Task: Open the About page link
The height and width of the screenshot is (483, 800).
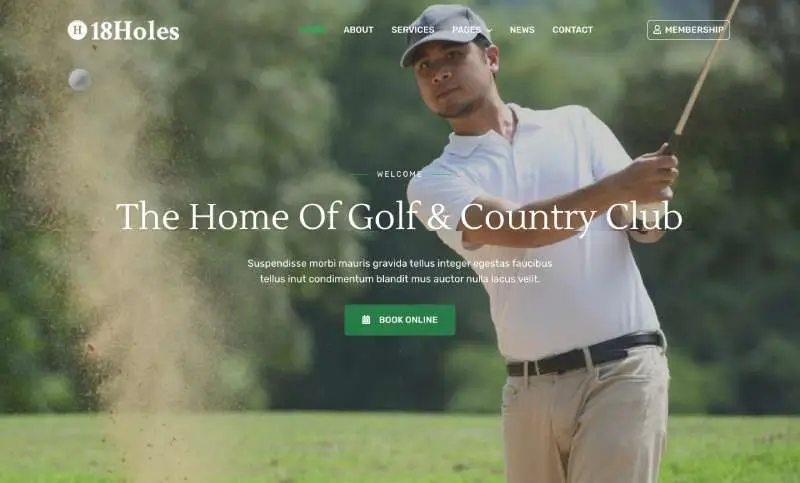Action: click(x=358, y=30)
